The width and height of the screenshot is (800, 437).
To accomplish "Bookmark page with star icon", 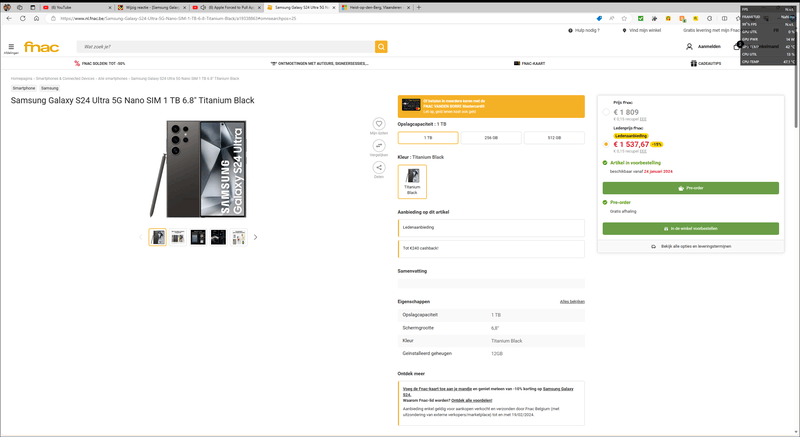I will 624,18.
